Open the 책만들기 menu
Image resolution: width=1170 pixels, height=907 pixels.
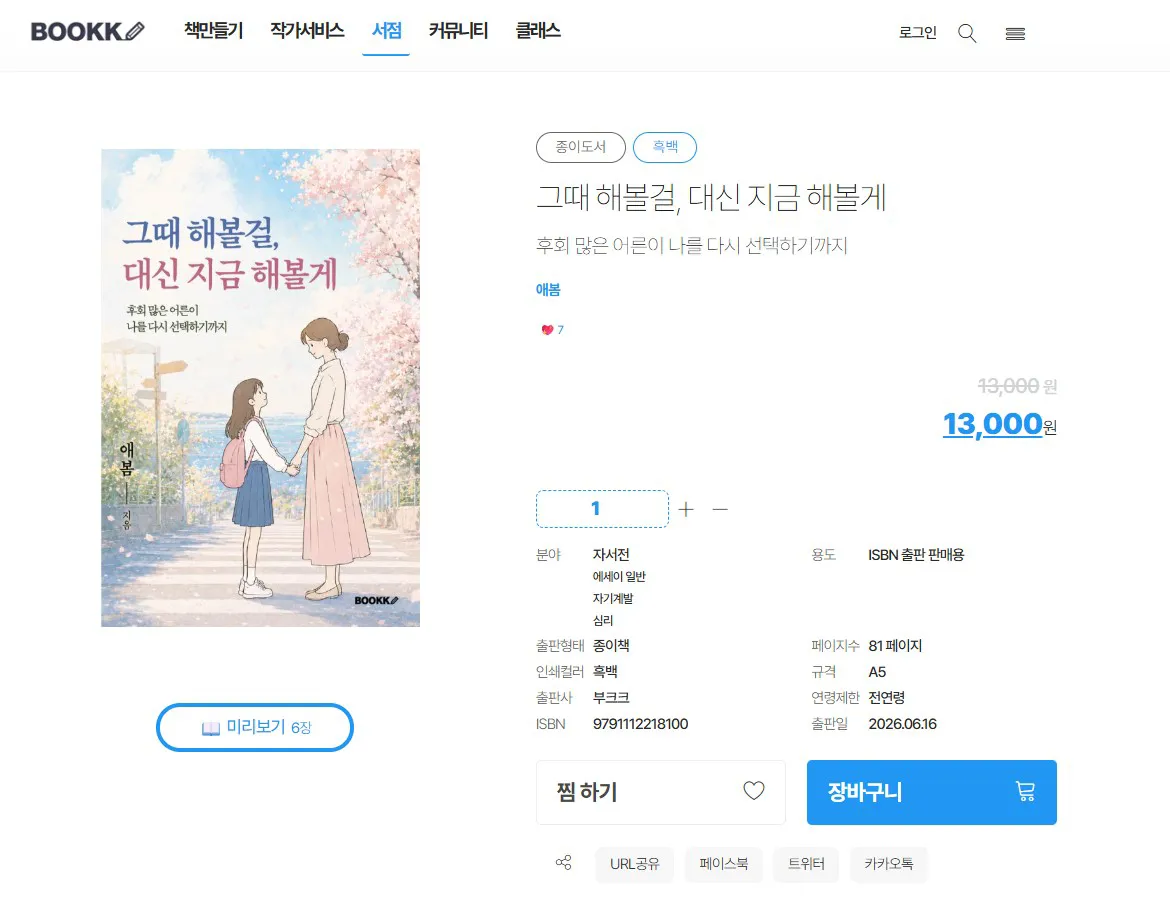tap(213, 31)
